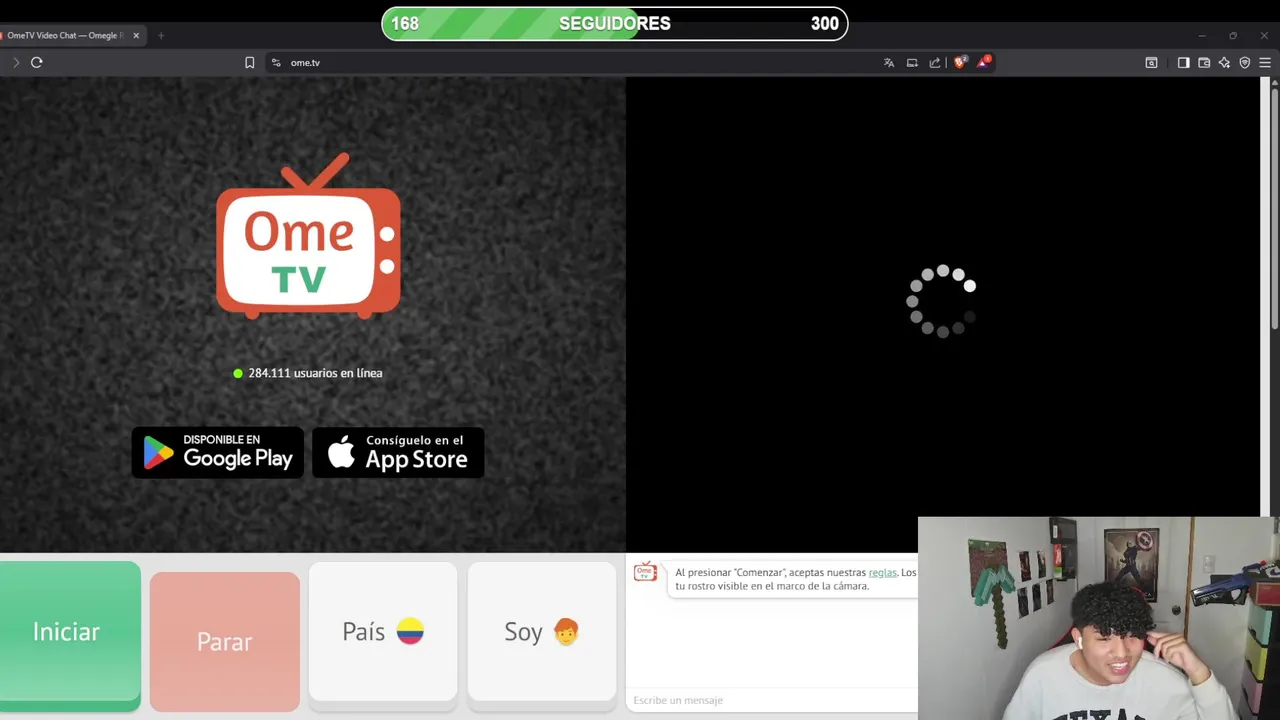This screenshot has width=1280, height=720.
Task: Close the OmeTV Video Chat tab
Action: click(x=136, y=35)
